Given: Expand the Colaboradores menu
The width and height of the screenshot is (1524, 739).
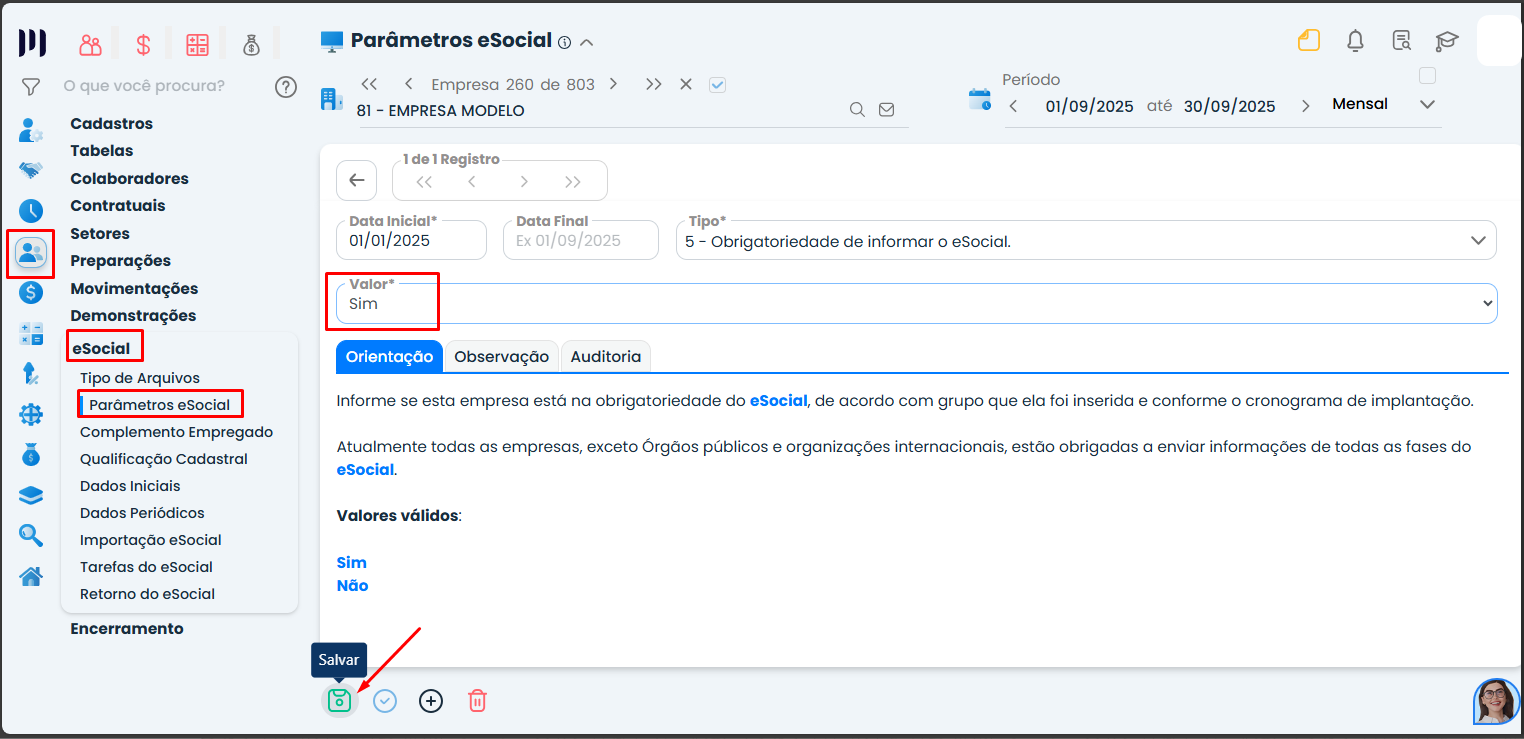Looking at the screenshot, I should pos(129,178).
